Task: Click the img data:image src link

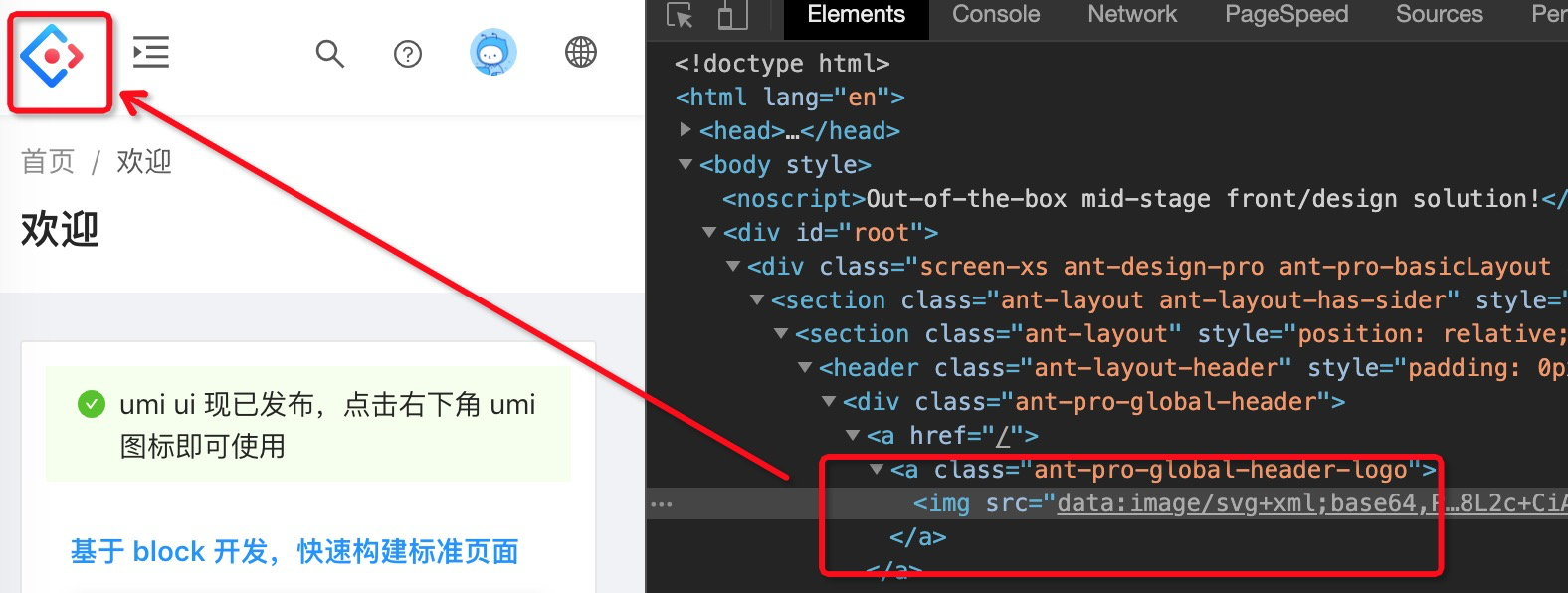Action: [x=1311, y=503]
